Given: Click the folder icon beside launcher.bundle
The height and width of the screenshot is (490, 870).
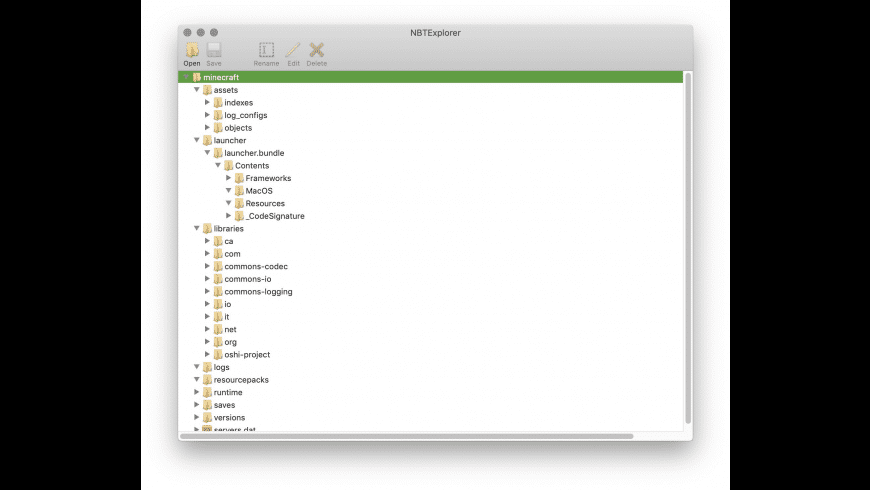Looking at the screenshot, I should point(218,153).
